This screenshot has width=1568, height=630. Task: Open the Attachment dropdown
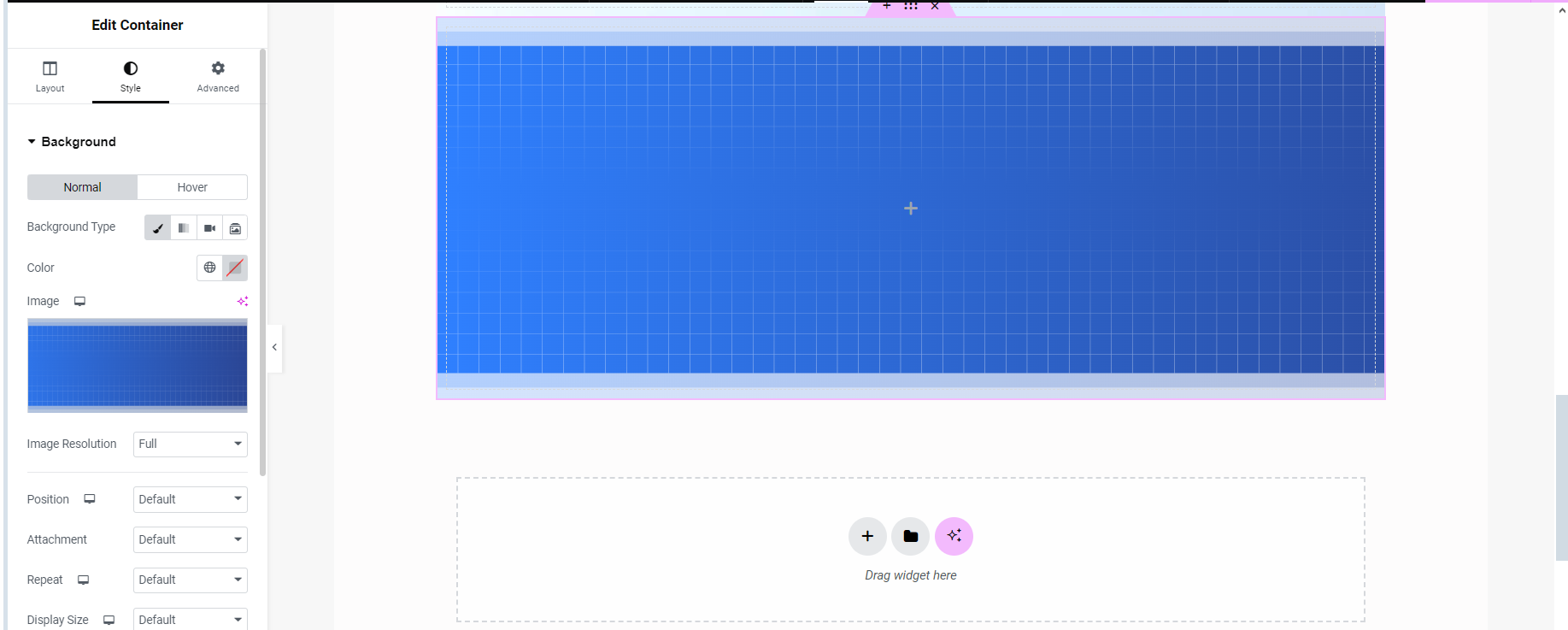(x=190, y=539)
